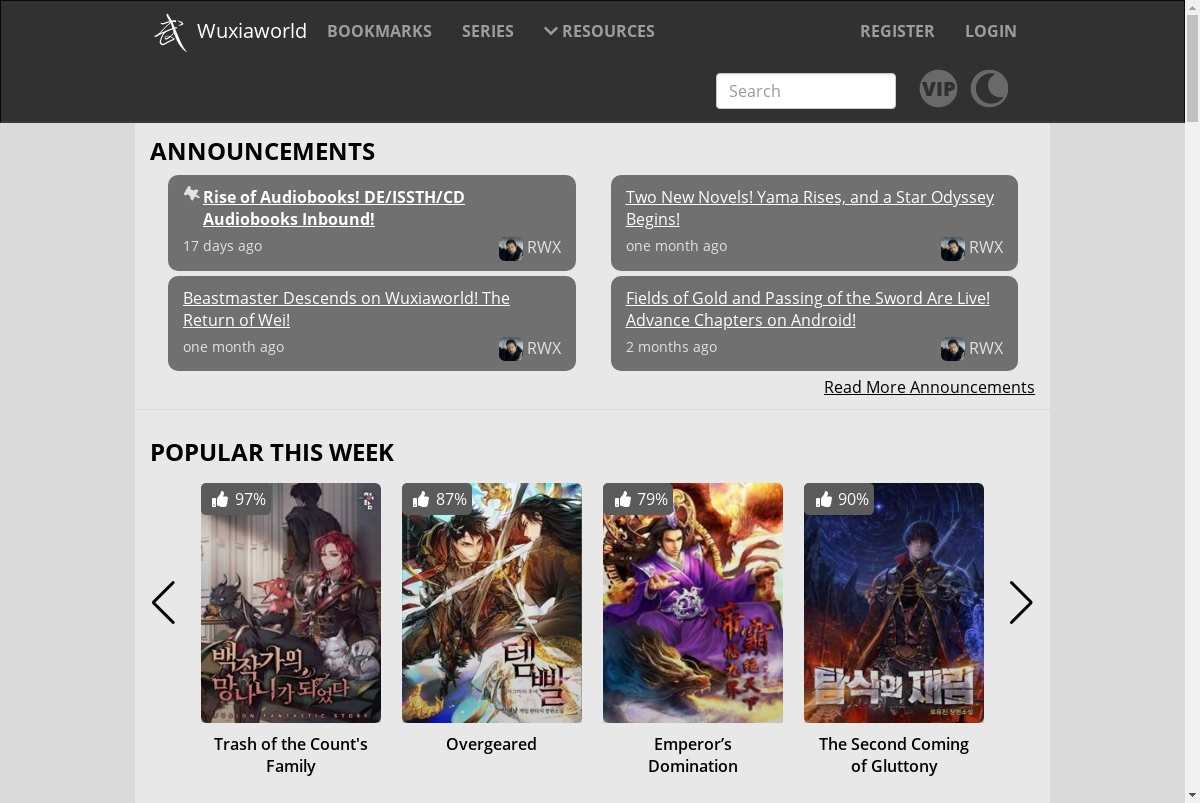Screen dimensions: 1200x803
Task: Click RWX avatar on Audiobooks announcement
Action: [510, 249]
